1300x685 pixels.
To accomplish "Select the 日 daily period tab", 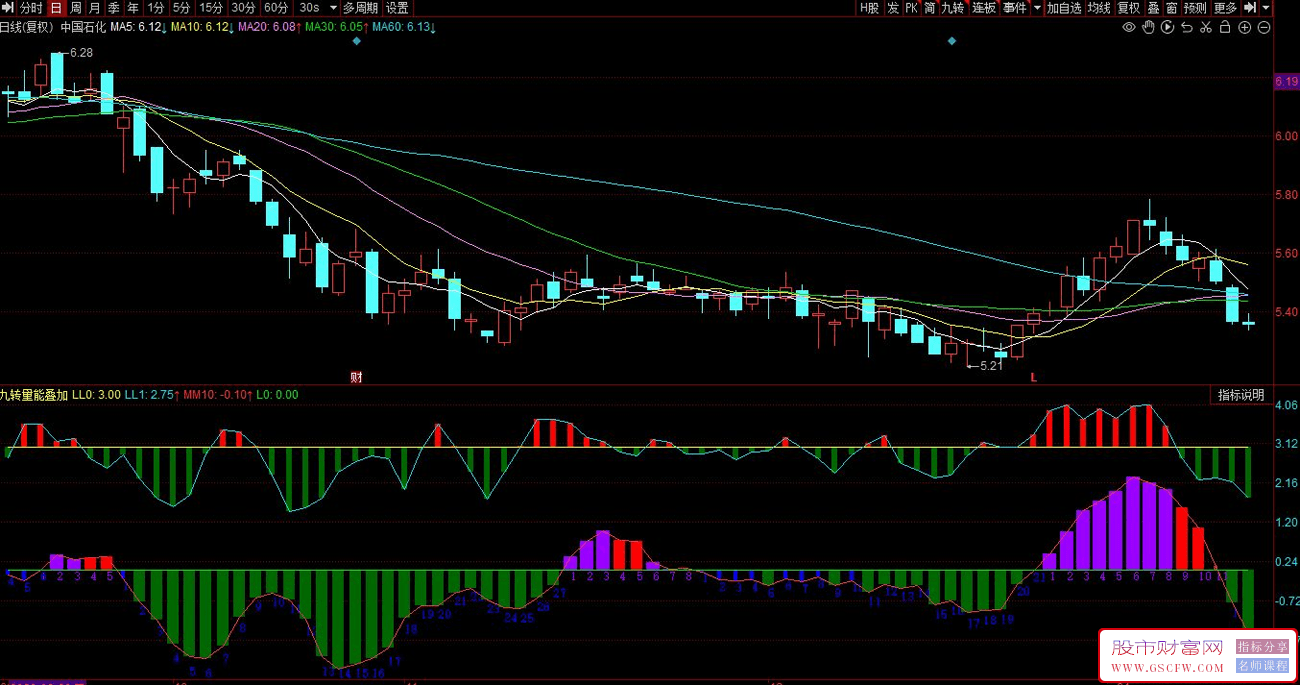I will point(56,7).
